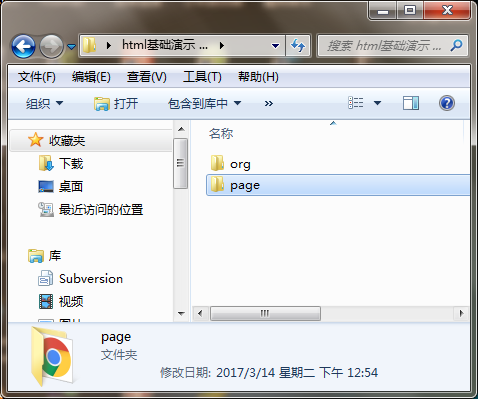The width and height of the screenshot is (478, 399).
Task: Select the org folder
Action: (x=240, y=164)
